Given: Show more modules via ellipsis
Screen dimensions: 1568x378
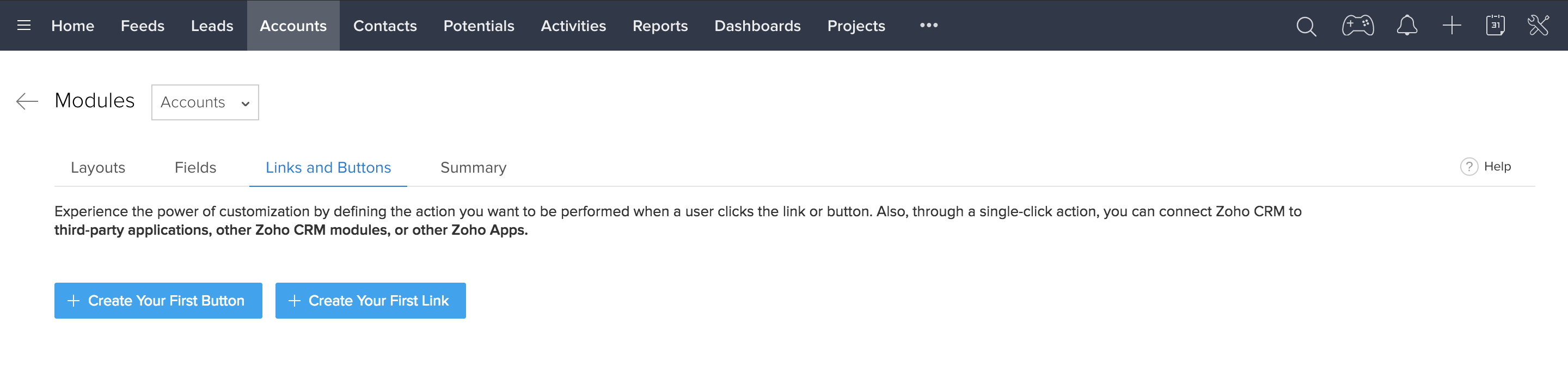Looking at the screenshot, I should click(x=928, y=26).
